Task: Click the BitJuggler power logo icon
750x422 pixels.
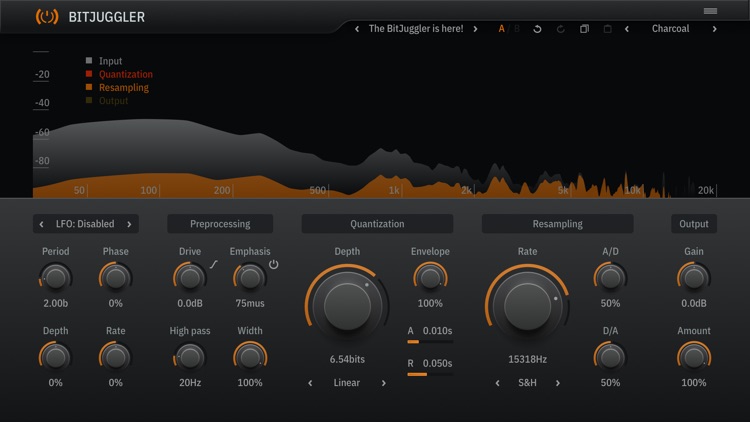Action: click(x=47, y=17)
